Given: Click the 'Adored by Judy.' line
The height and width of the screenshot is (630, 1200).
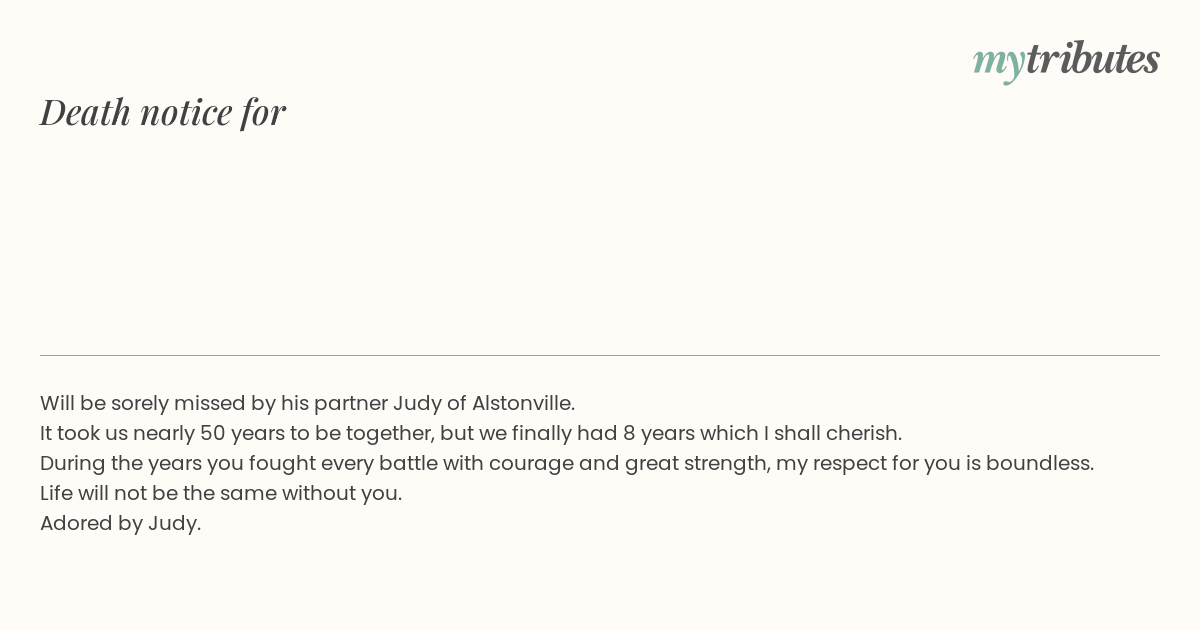Looking at the screenshot, I should pos(120,523).
